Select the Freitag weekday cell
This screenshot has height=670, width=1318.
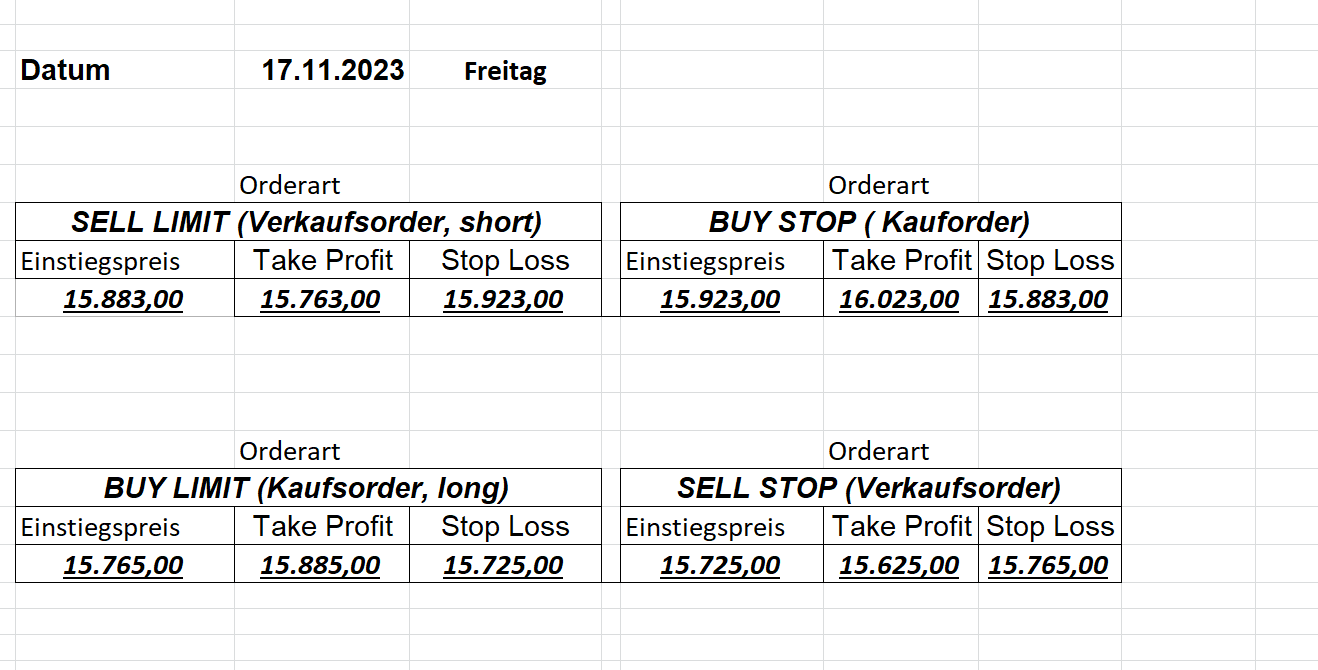pyautogui.click(x=505, y=71)
